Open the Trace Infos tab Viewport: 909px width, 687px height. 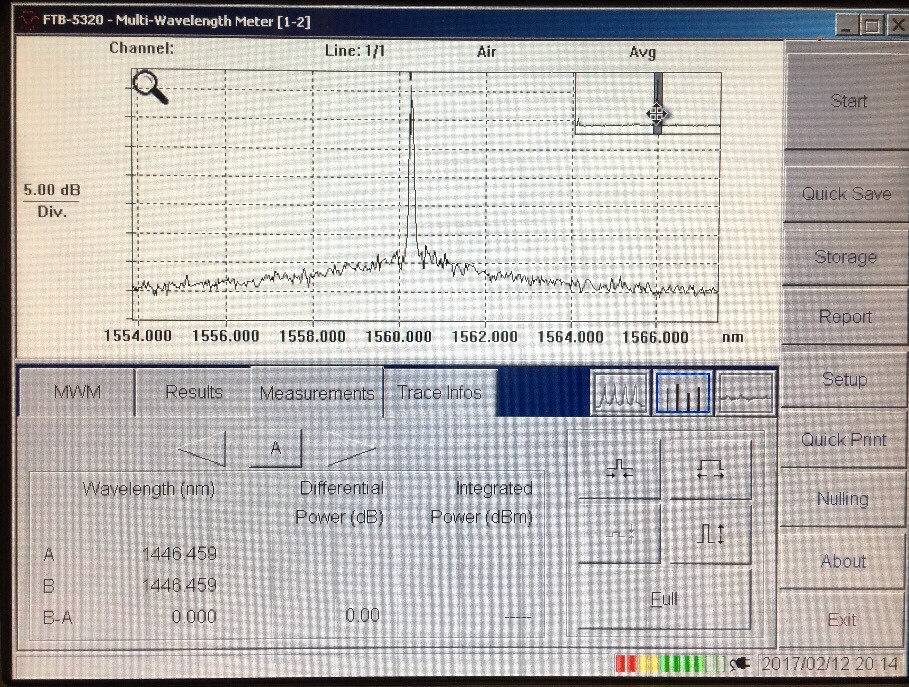pos(439,392)
